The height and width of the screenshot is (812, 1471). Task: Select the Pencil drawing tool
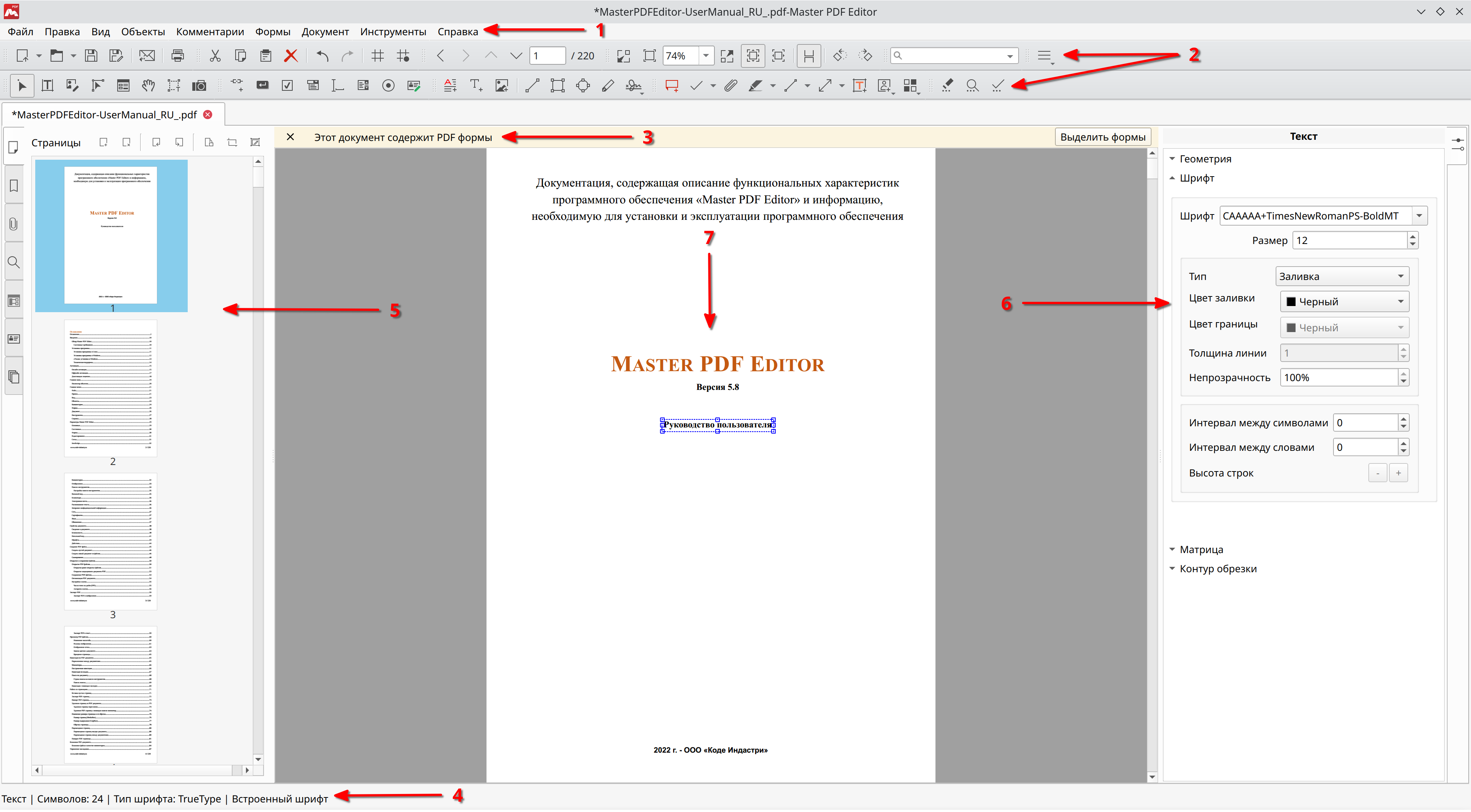click(x=608, y=86)
